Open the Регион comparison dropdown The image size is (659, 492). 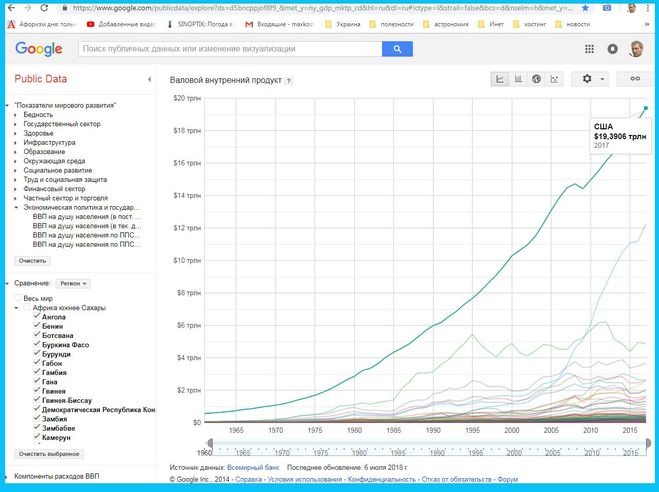point(74,283)
